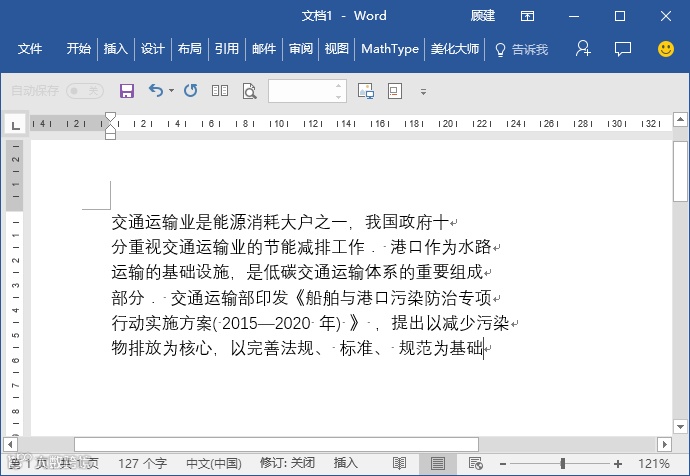Image resolution: width=690 pixels, height=476 pixels.
Task: Open the 设计 tab
Action: click(x=152, y=49)
